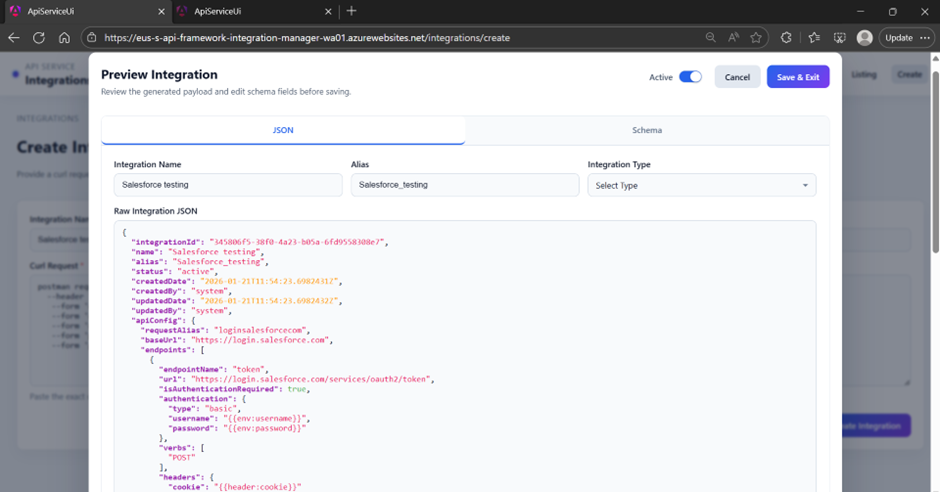Open a new browser tab with plus icon
This screenshot has width=940, height=492.
point(351,11)
